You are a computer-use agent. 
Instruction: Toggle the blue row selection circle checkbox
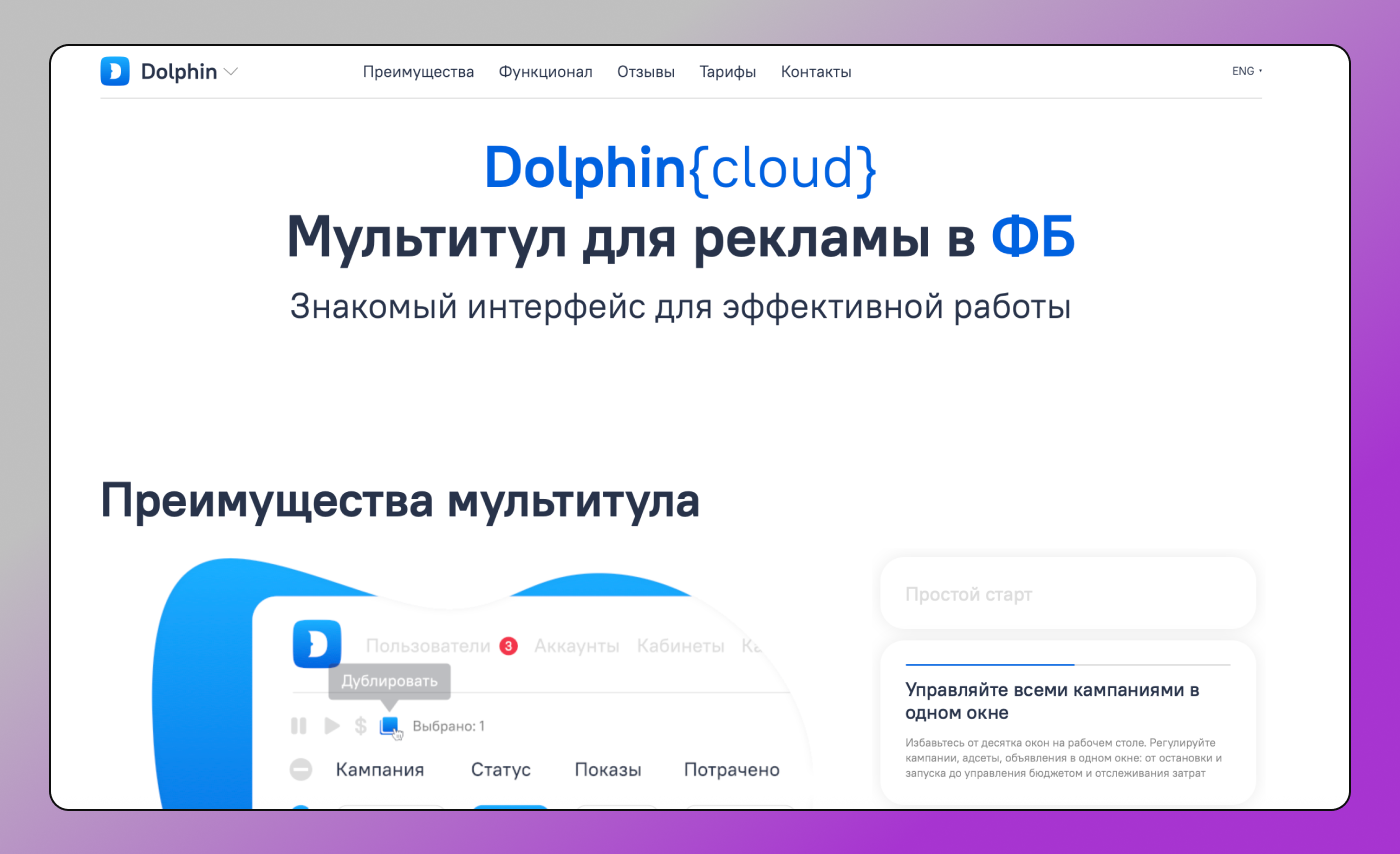pyautogui.click(x=302, y=804)
